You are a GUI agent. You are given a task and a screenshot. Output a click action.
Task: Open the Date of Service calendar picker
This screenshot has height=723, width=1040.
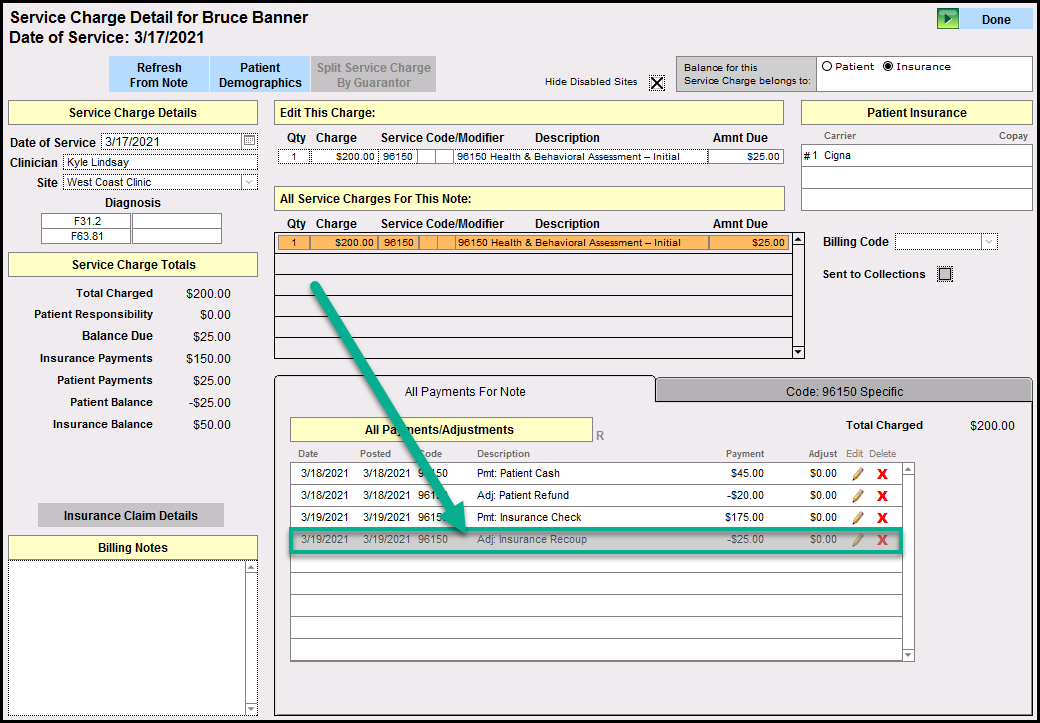coord(250,142)
